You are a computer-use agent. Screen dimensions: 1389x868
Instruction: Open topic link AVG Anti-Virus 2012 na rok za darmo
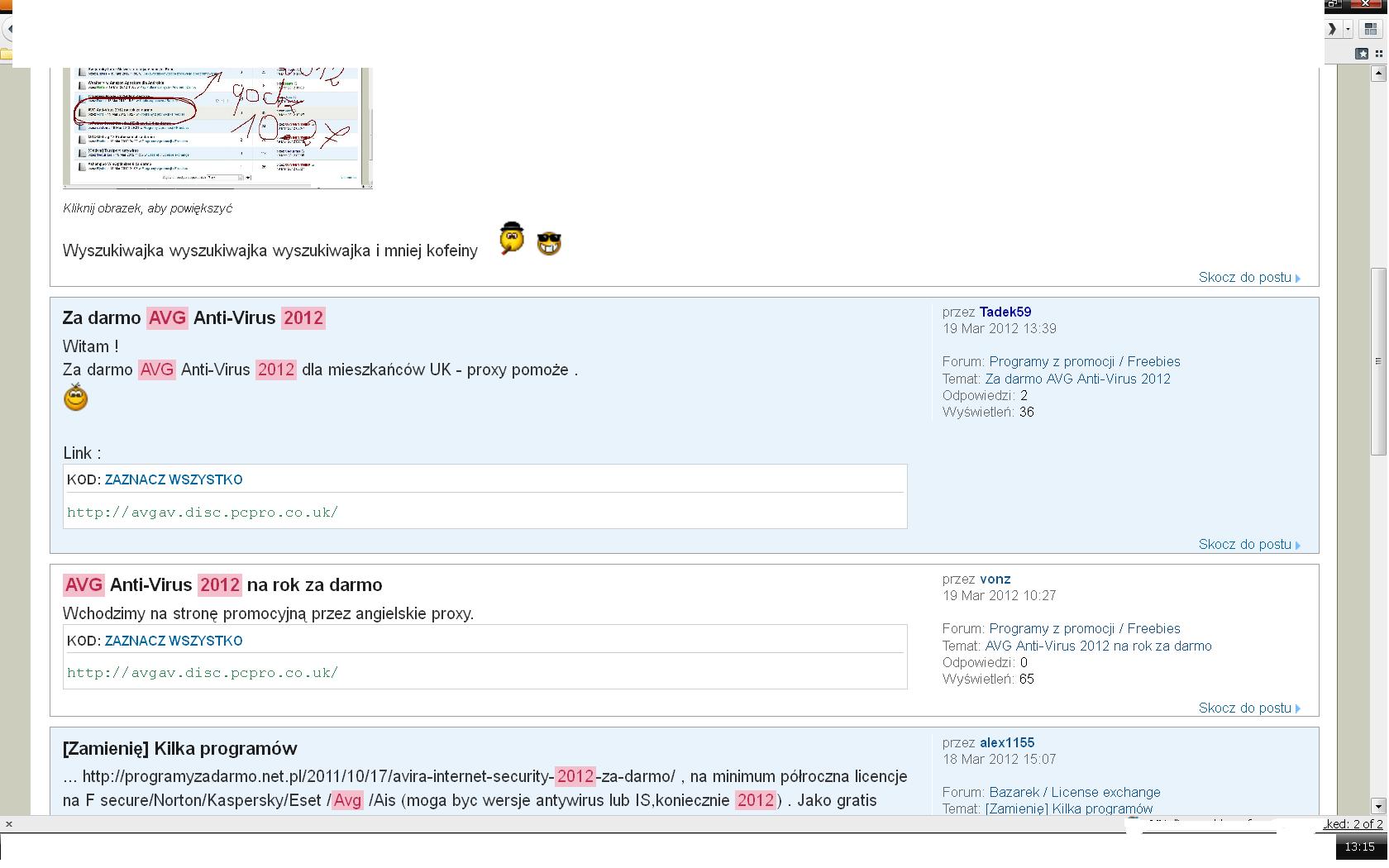click(1099, 646)
